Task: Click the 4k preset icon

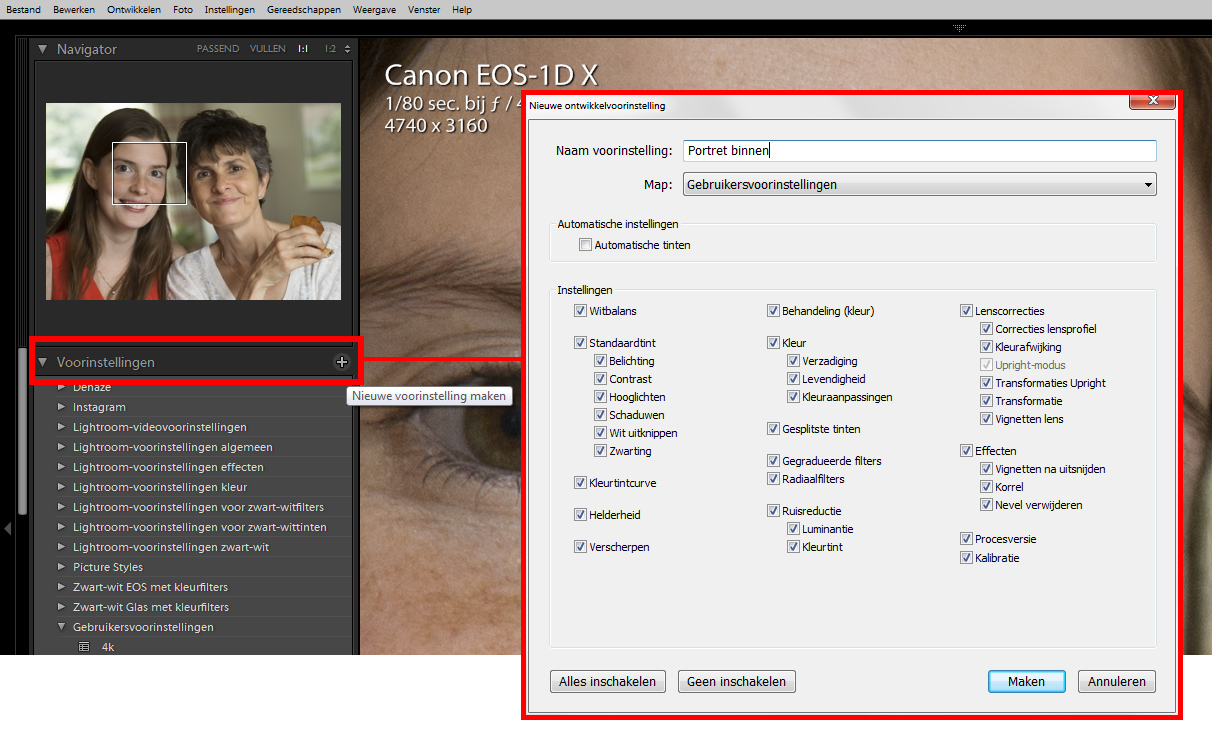Action: 84,647
